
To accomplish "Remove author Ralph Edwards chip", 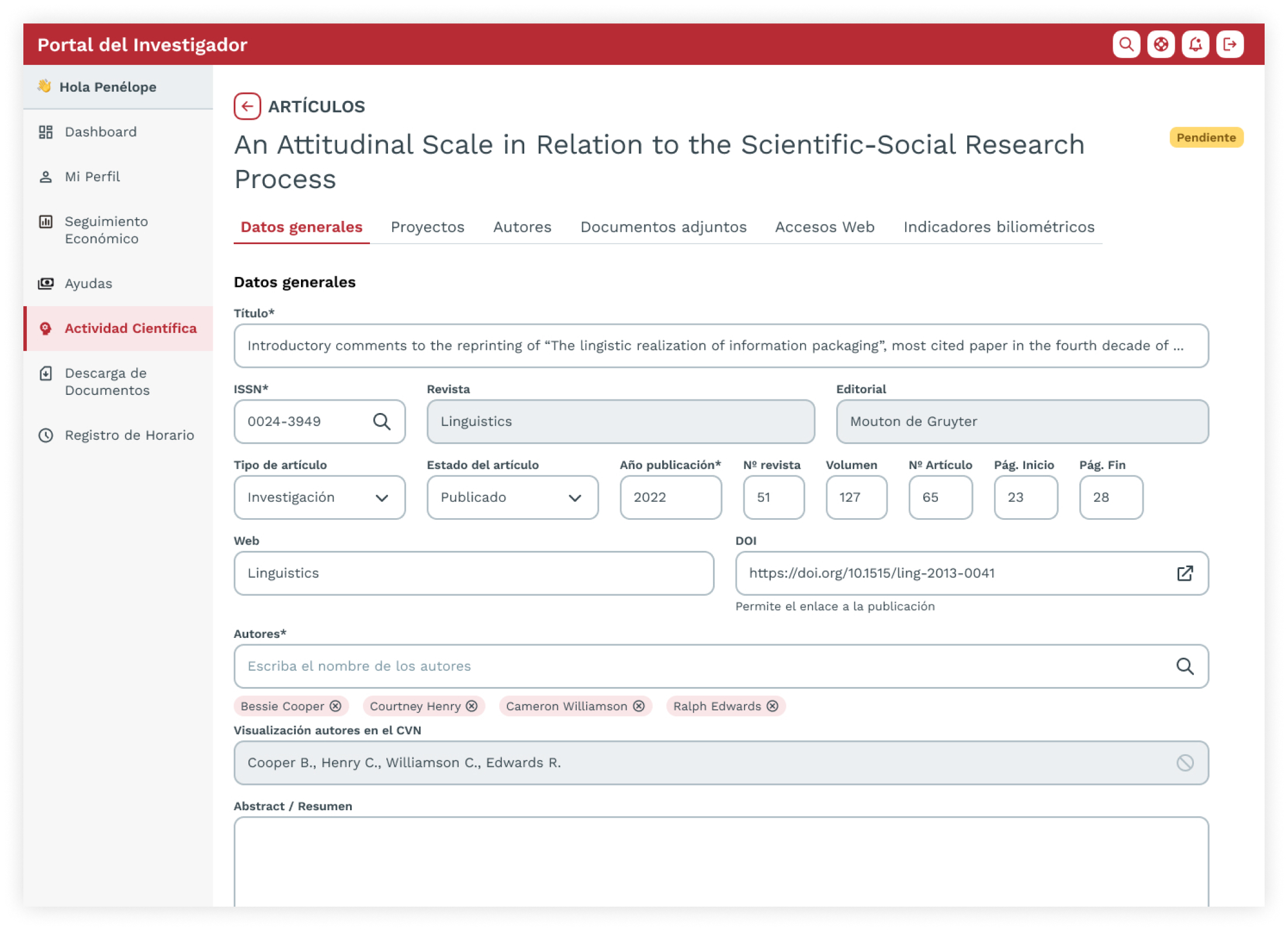I will 773,706.
